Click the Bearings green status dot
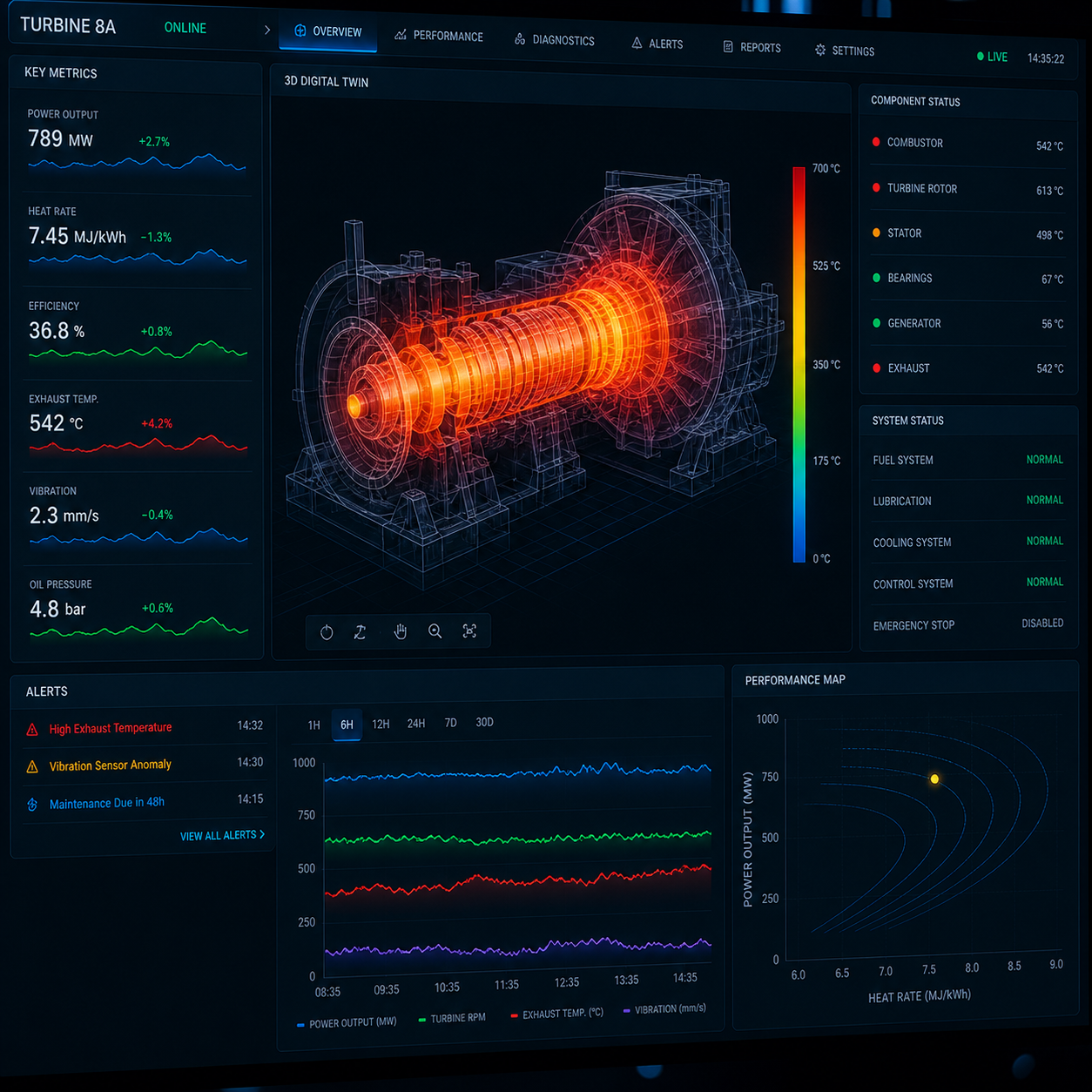The height and width of the screenshot is (1092, 1092). [876, 278]
